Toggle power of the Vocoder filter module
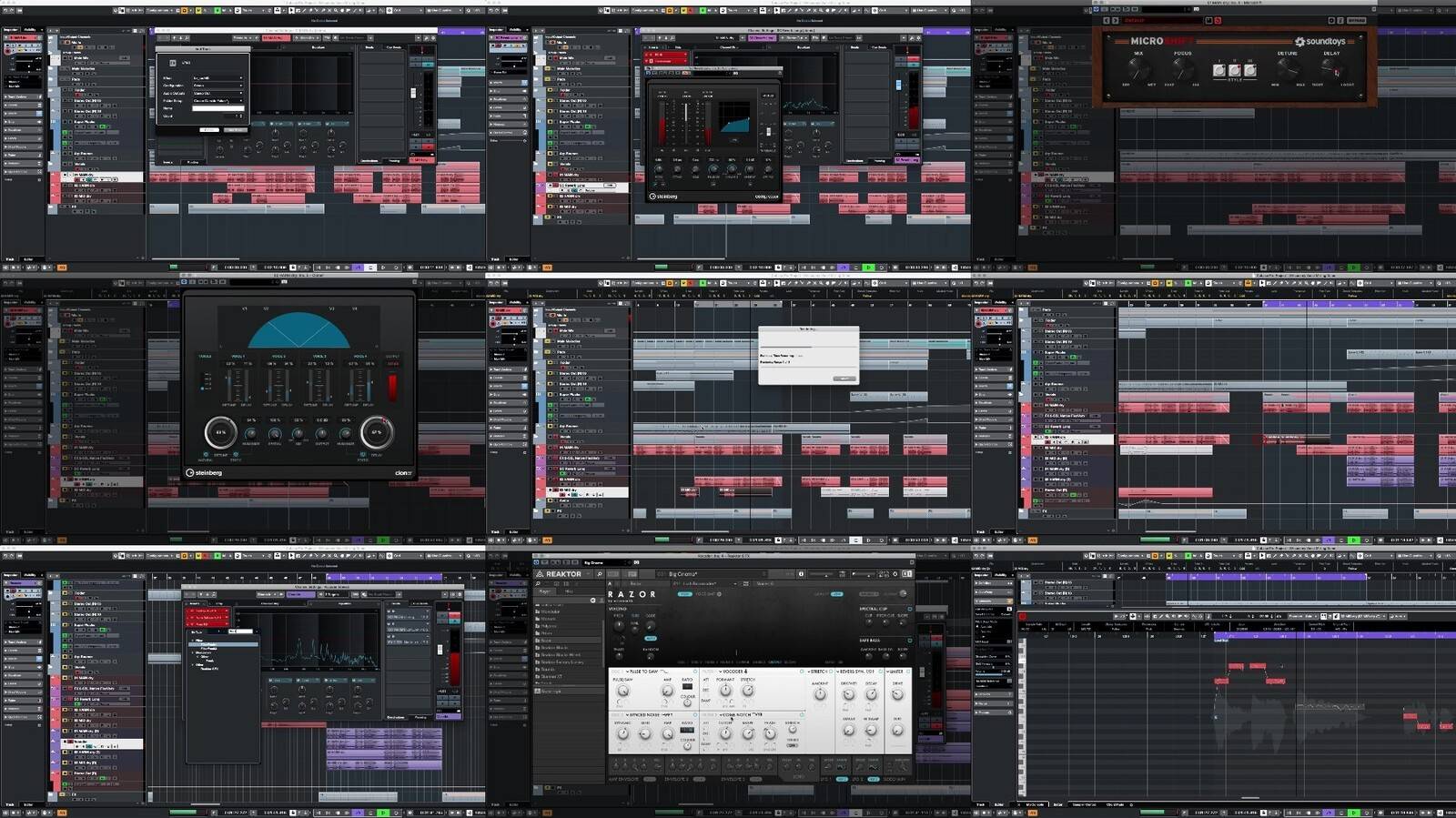The height and width of the screenshot is (818, 1456). pos(802,672)
